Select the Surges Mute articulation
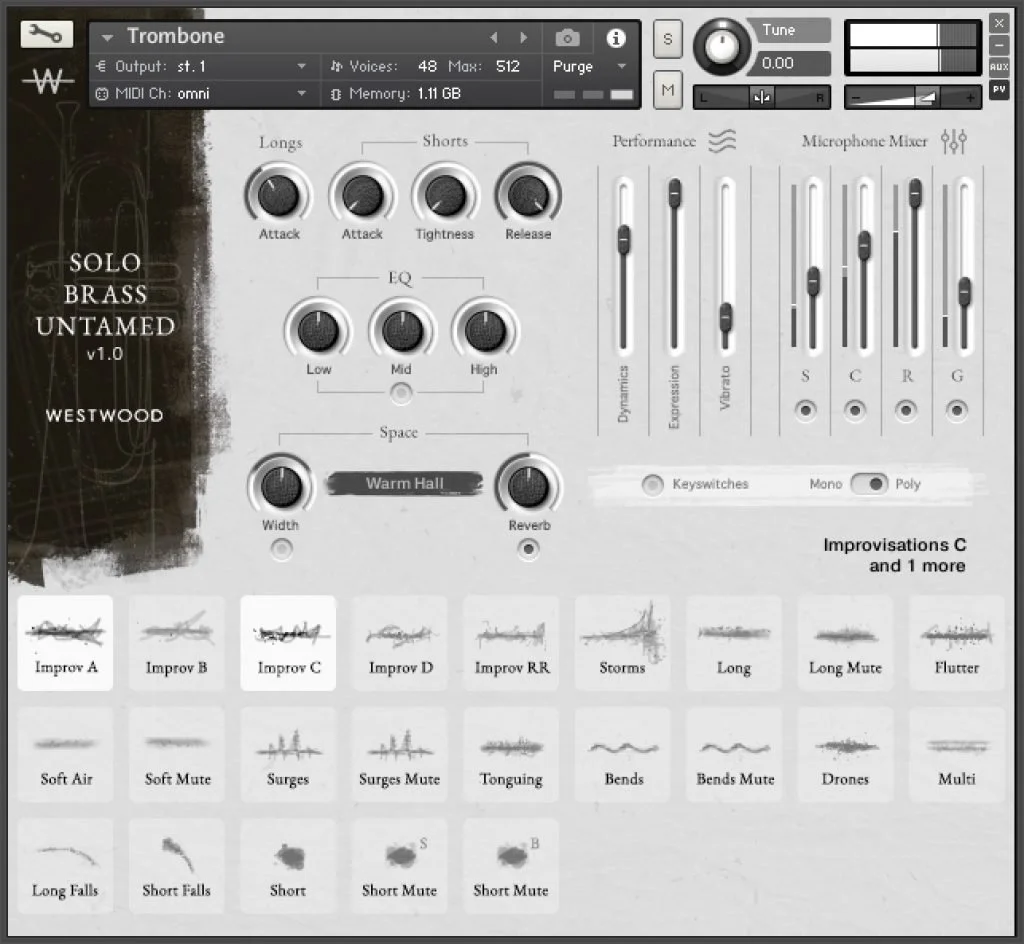The height and width of the screenshot is (944, 1024). [400, 755]
